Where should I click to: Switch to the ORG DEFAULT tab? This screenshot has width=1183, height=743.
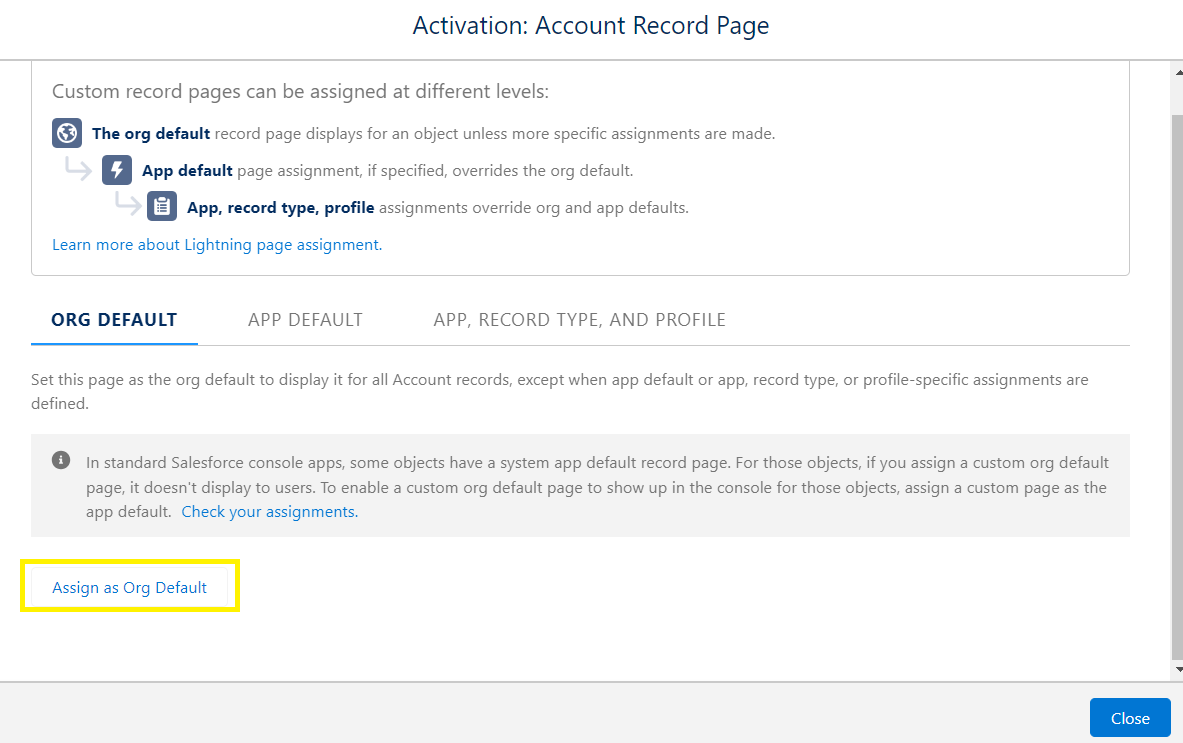[114, 320]
